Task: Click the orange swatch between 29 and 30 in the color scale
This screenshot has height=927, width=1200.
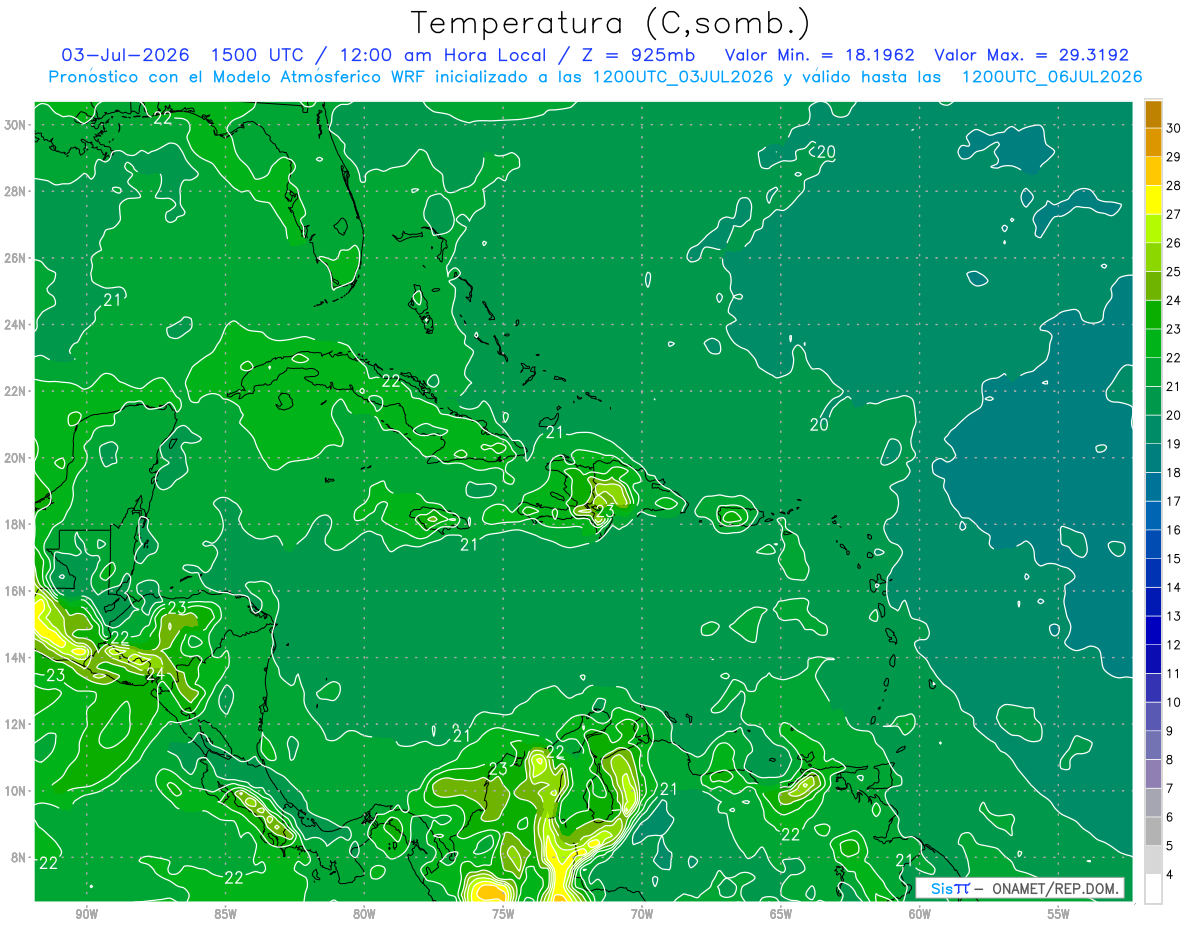Action: 1153,142
